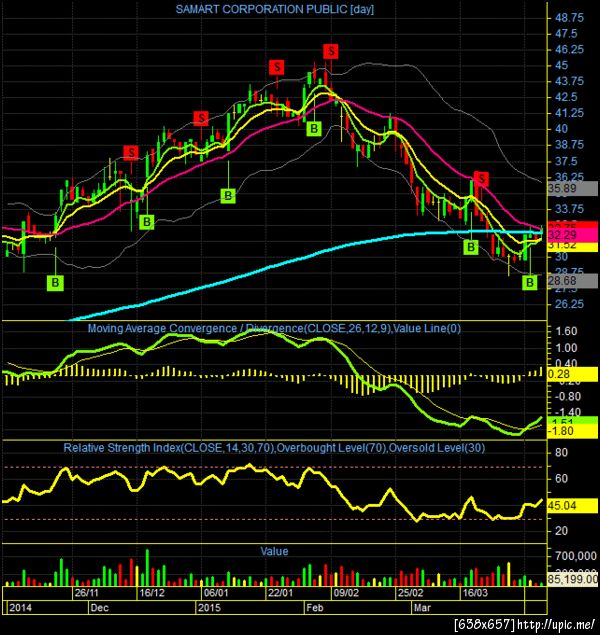Viewport: 600px width, 635px height.
Task: Click the 16/12 date label
Action: click(x=152, y=593)
